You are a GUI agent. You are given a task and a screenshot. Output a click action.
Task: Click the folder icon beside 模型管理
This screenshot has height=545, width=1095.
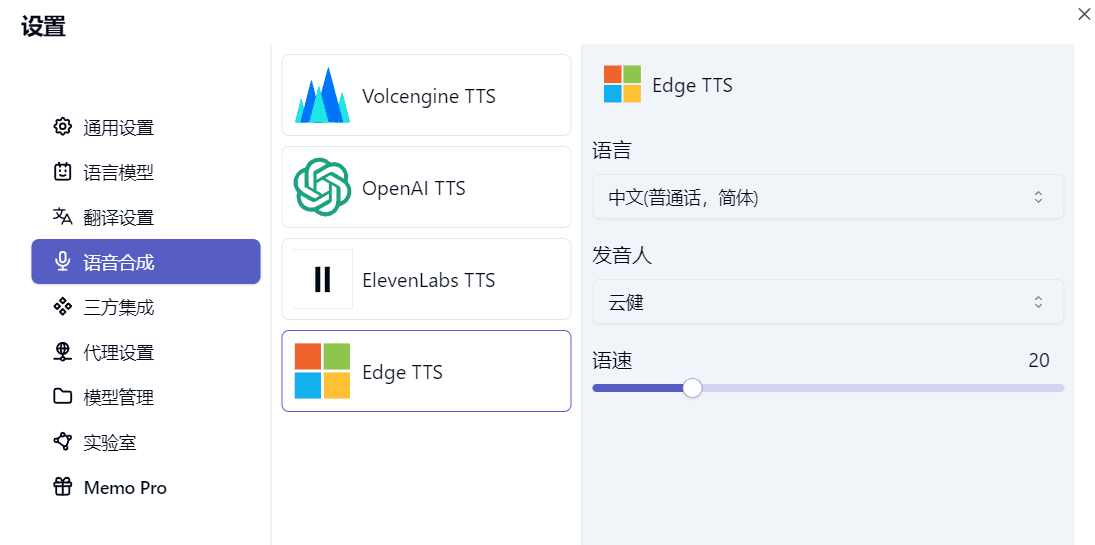63,396
